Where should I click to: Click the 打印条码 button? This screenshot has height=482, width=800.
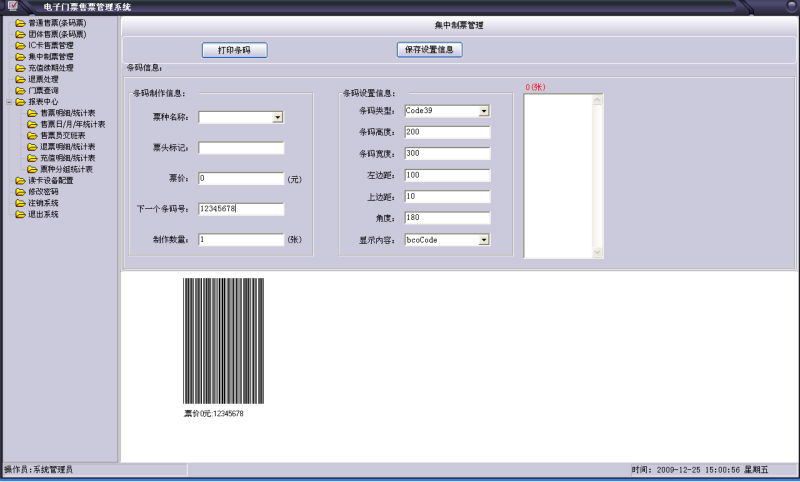click(234, 50)
